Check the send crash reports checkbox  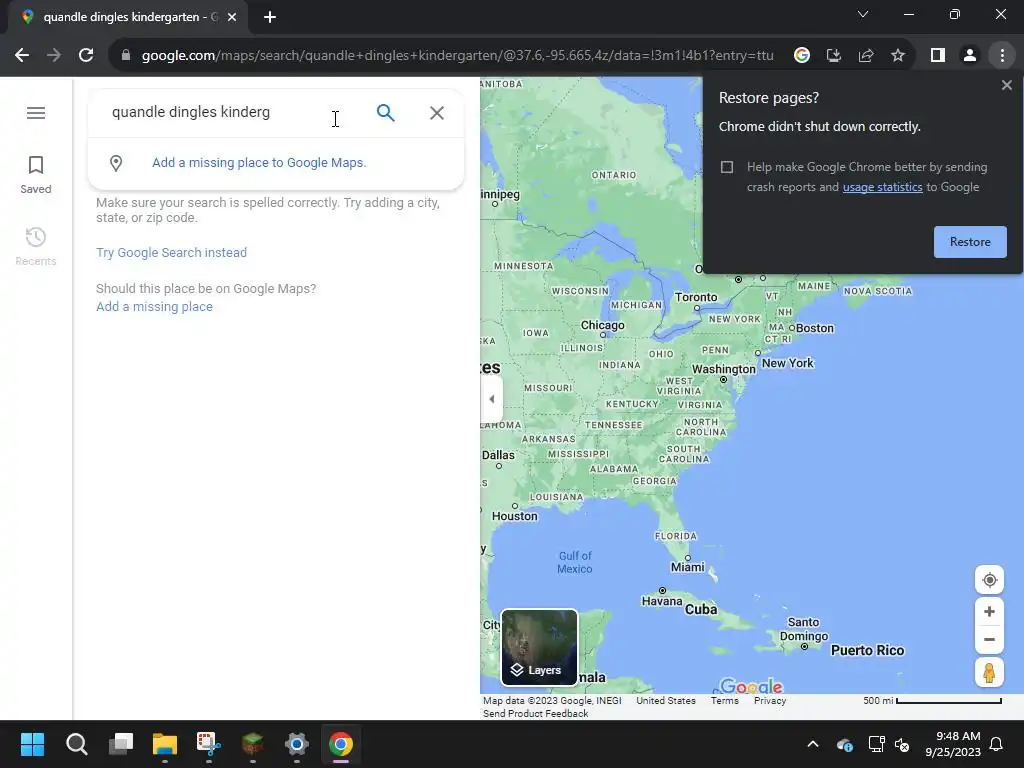tap(727, 167)
